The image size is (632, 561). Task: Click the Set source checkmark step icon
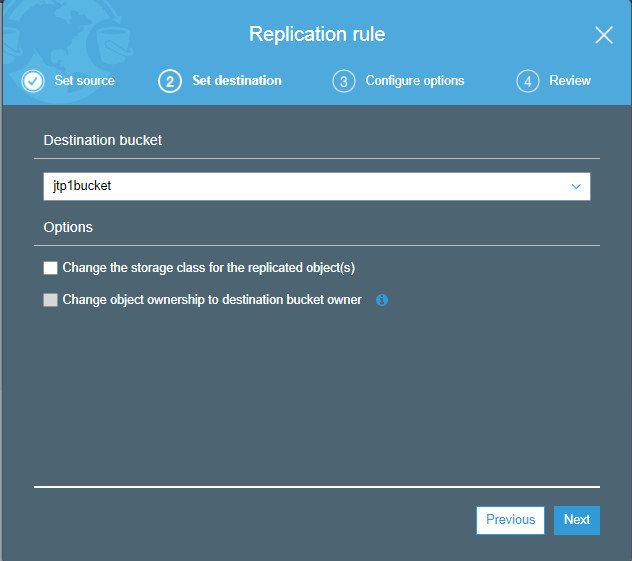[x=33, y=81]
